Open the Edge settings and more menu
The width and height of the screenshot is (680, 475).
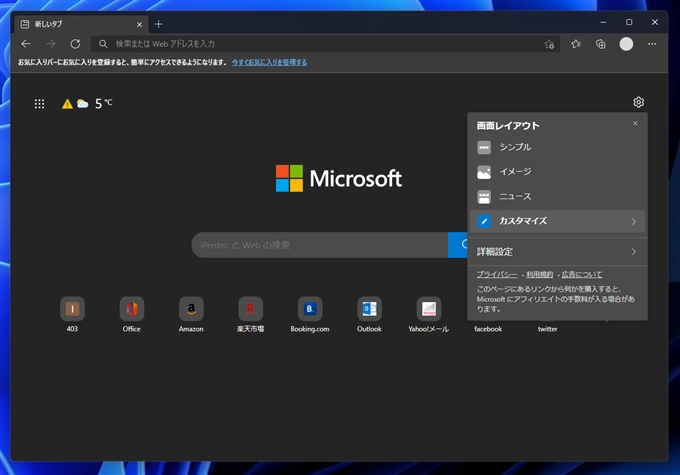click(652, 44)
